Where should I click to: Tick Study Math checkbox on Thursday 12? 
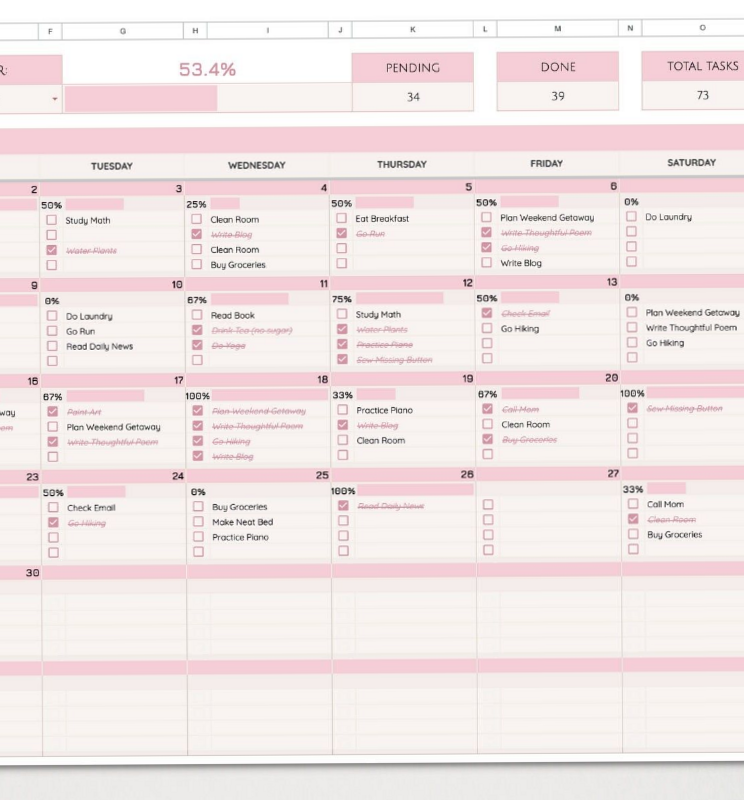342,314
